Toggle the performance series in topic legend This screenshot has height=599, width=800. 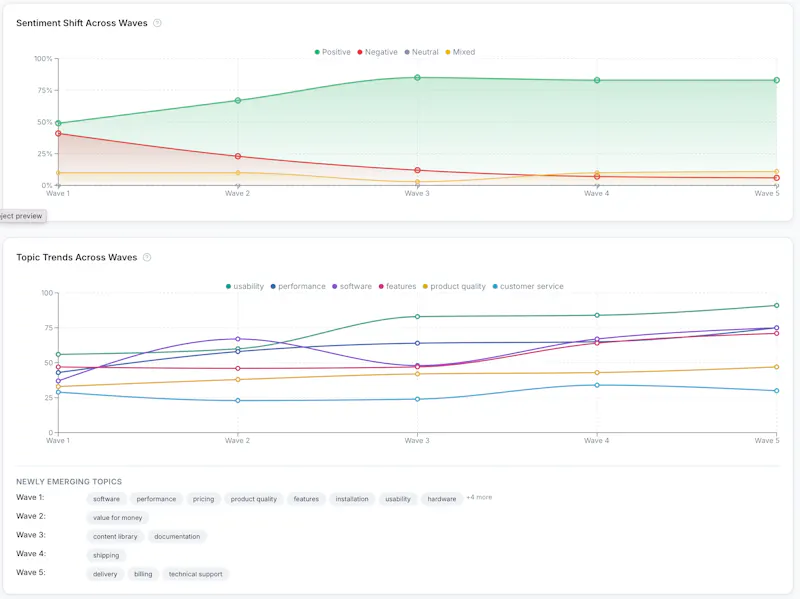(x=298, y=286)
